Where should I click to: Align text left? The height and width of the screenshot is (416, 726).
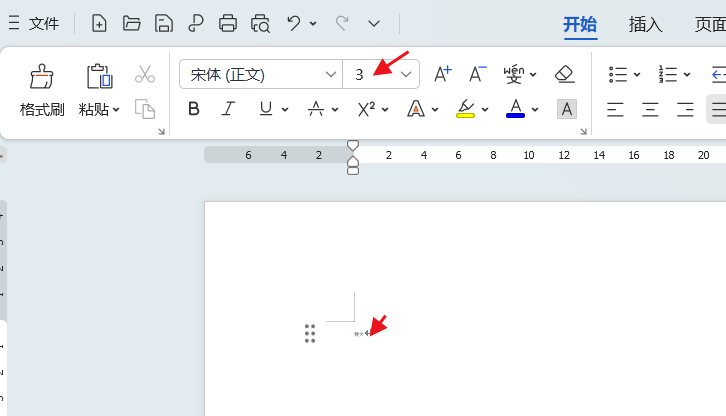click(615, 109)
